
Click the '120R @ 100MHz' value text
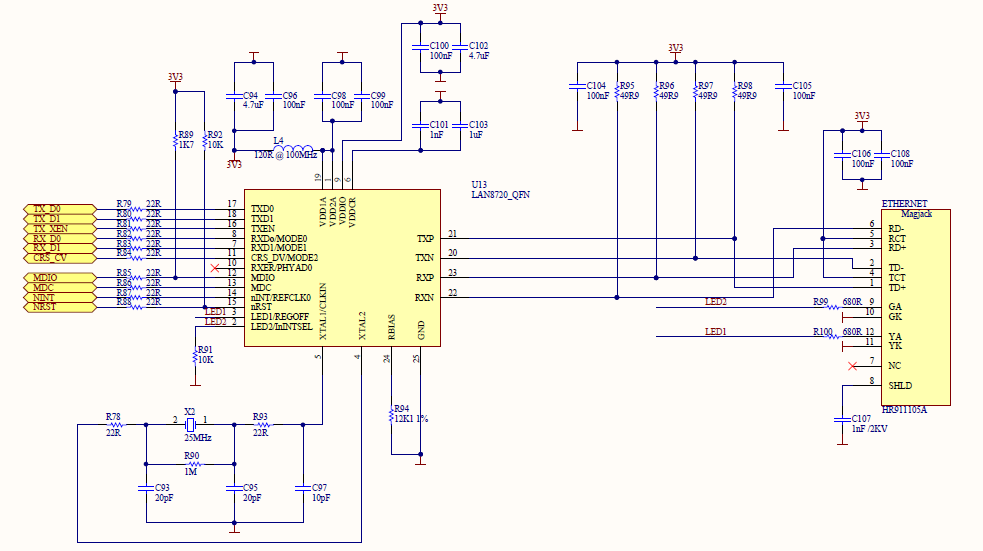285,155
